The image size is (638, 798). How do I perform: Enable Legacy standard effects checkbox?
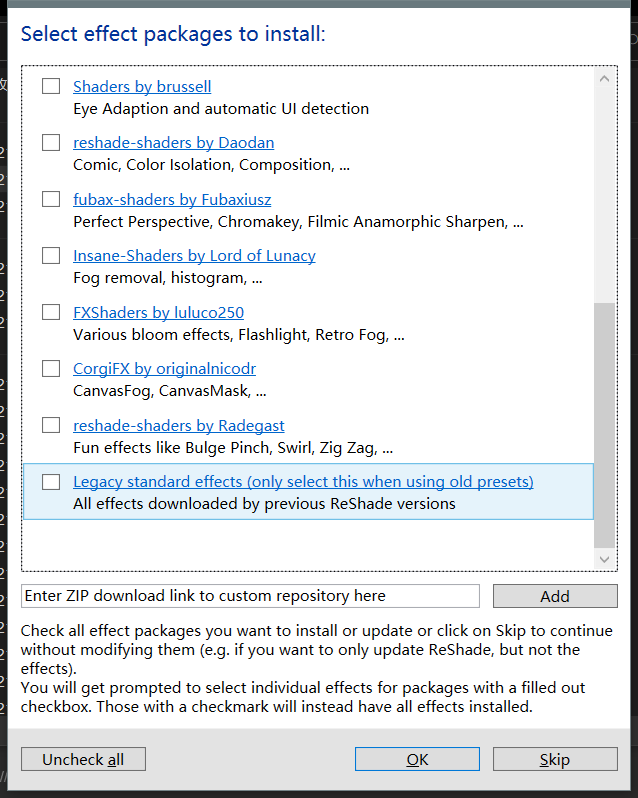(51, 481)
